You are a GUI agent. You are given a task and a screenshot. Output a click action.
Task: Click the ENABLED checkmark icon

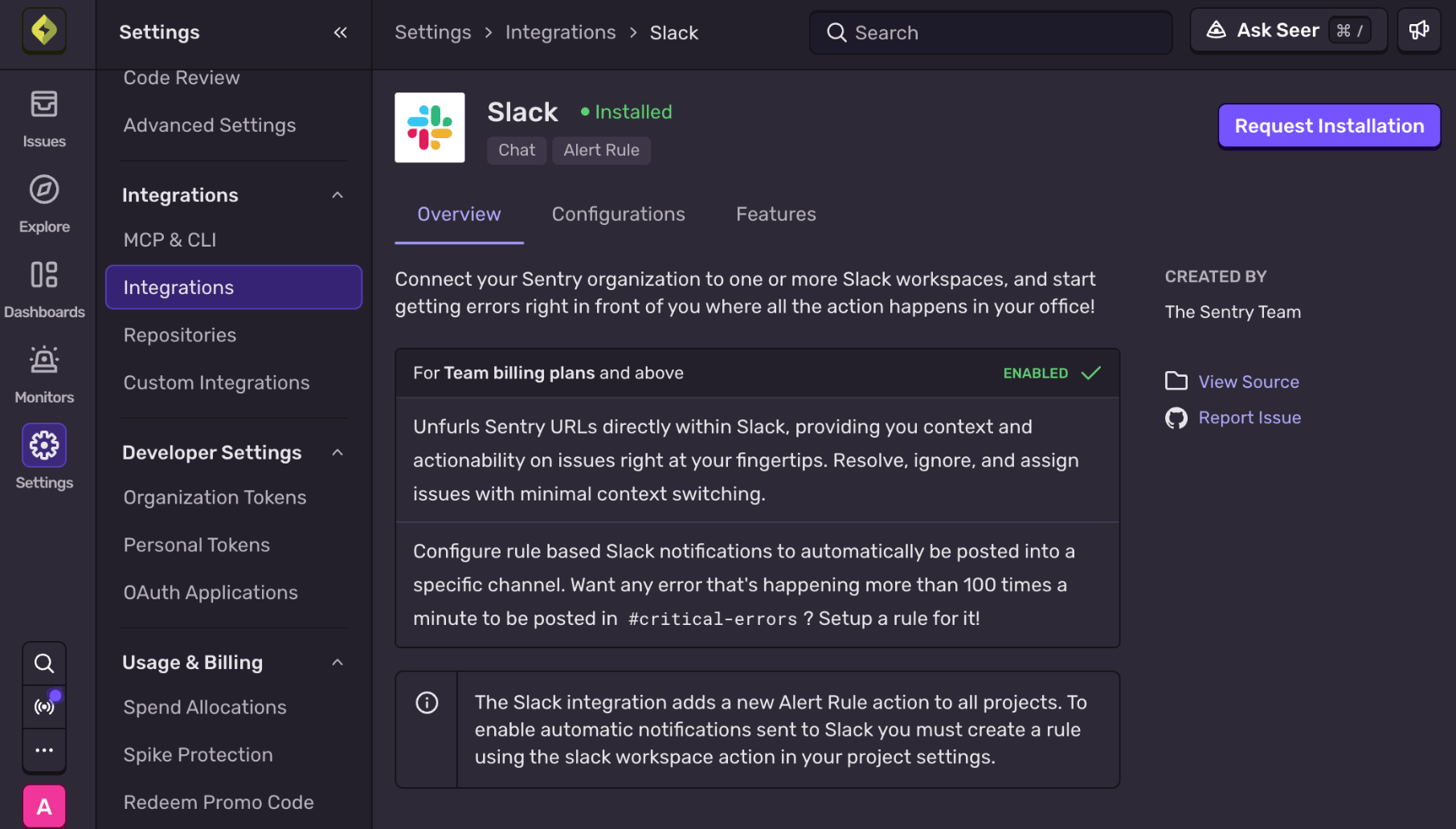click(x=1091, y=373)
